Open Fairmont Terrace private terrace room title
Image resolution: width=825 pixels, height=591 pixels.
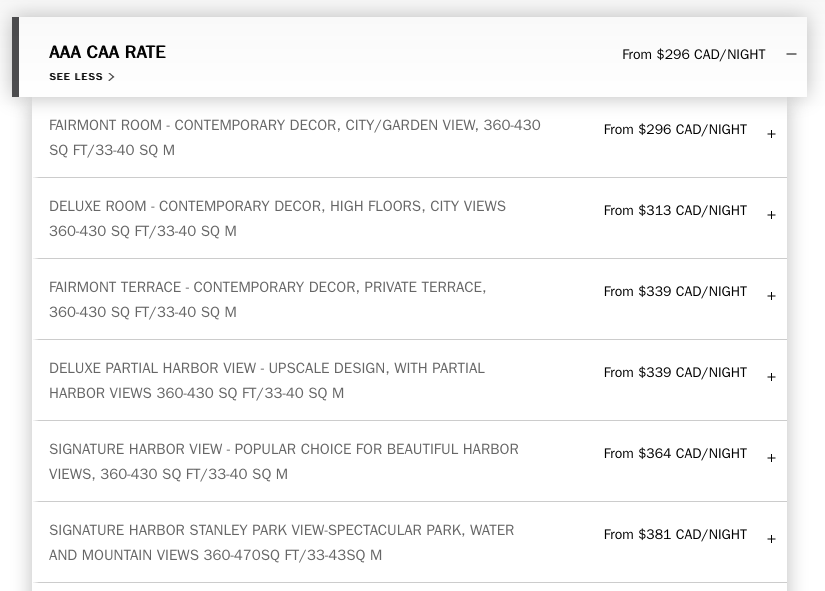coord(267,300)
